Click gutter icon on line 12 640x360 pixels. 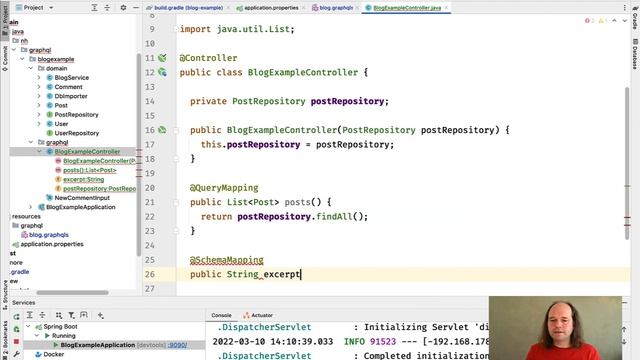coord(162,72)
